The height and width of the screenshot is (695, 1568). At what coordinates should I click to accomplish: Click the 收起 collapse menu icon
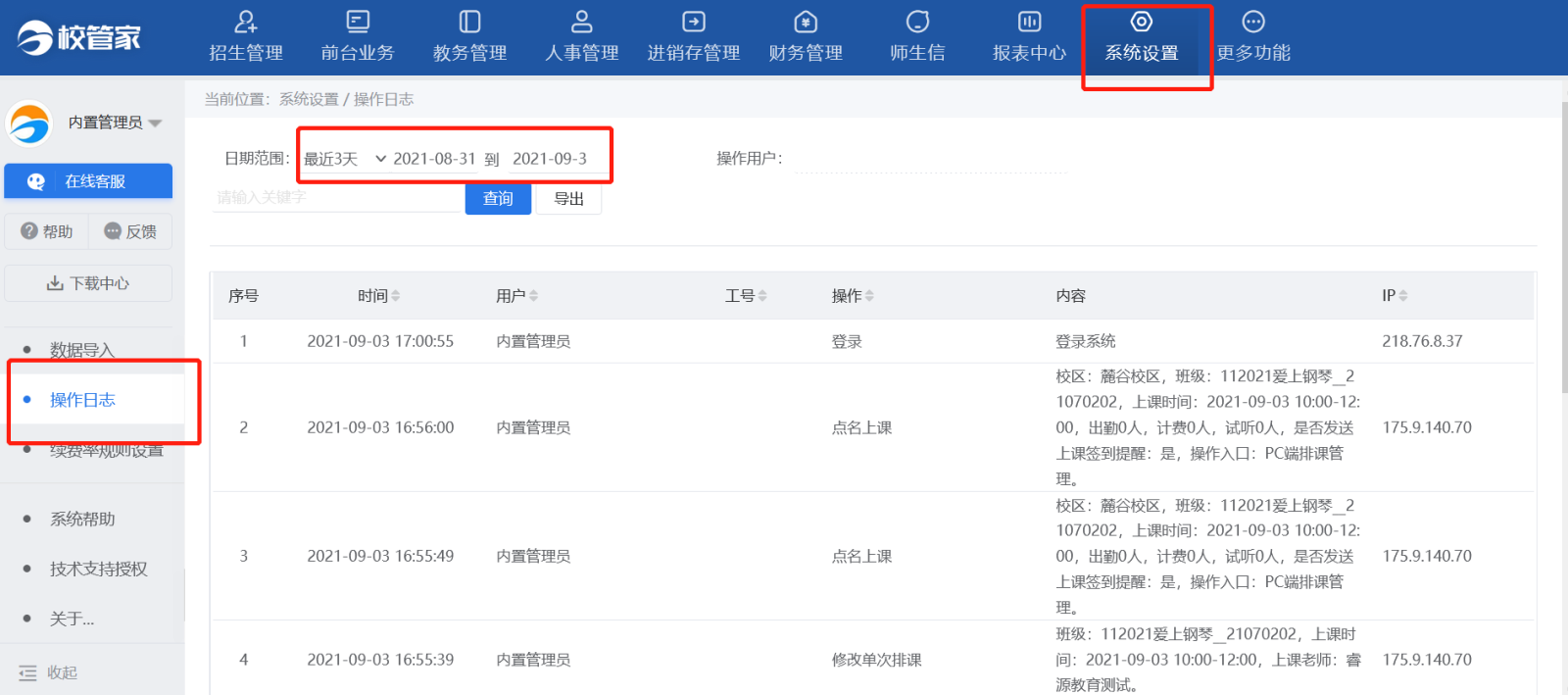click(x=27, y=672)
